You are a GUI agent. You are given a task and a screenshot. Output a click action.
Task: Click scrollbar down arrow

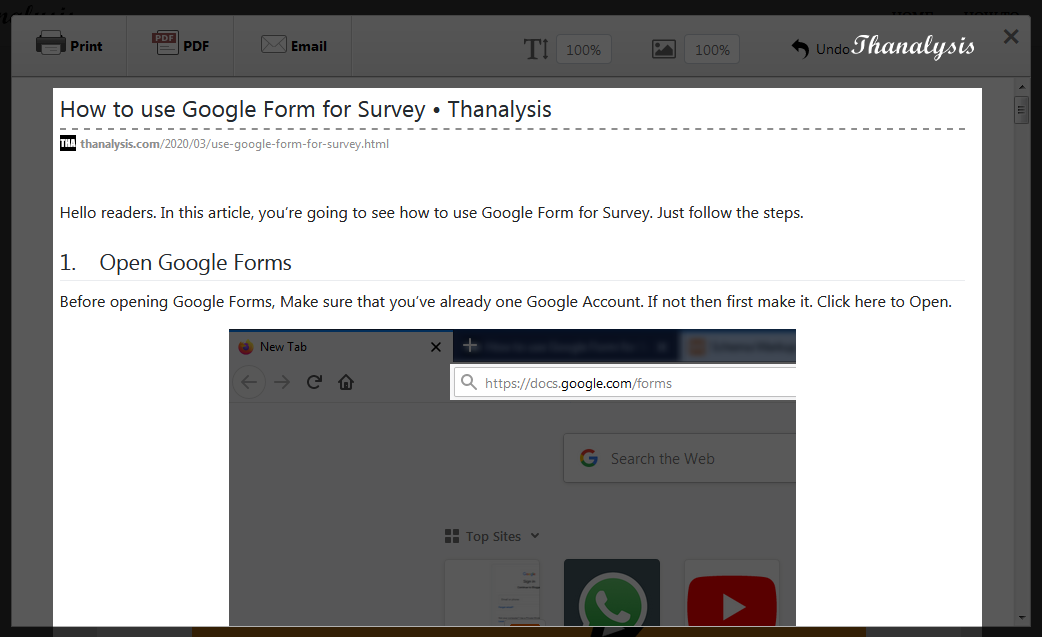click(1021, 618)
